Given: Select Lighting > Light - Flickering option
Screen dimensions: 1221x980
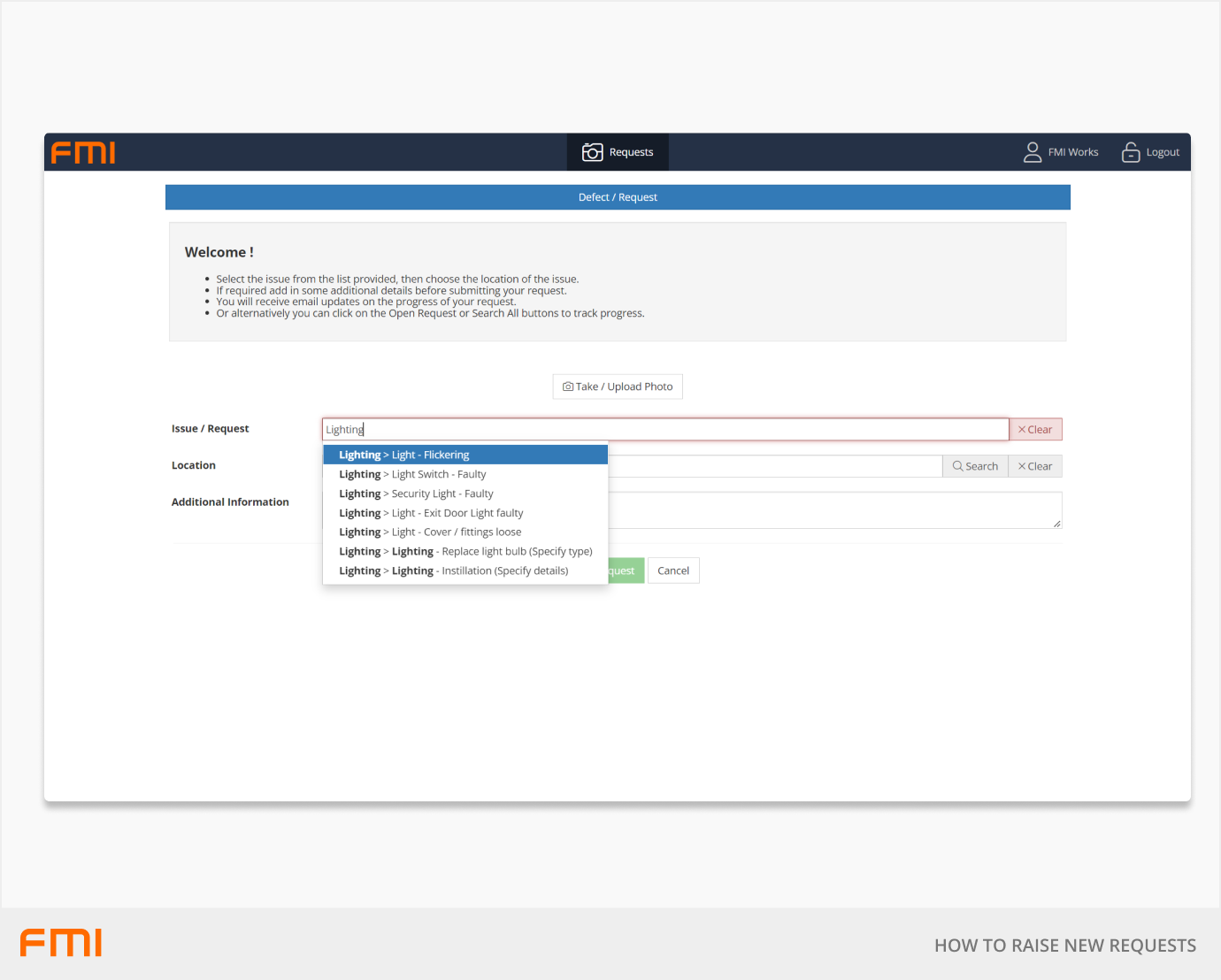Looking at the screenshot, I should click(x=465, y=455).
